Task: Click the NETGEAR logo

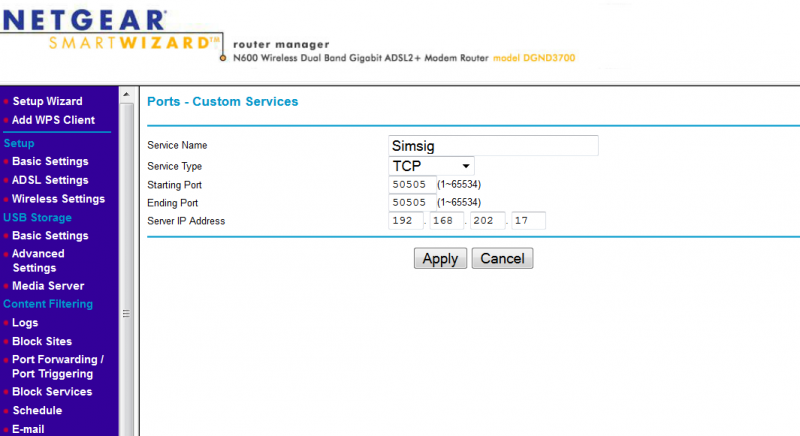Action: (x=84, y=21)
